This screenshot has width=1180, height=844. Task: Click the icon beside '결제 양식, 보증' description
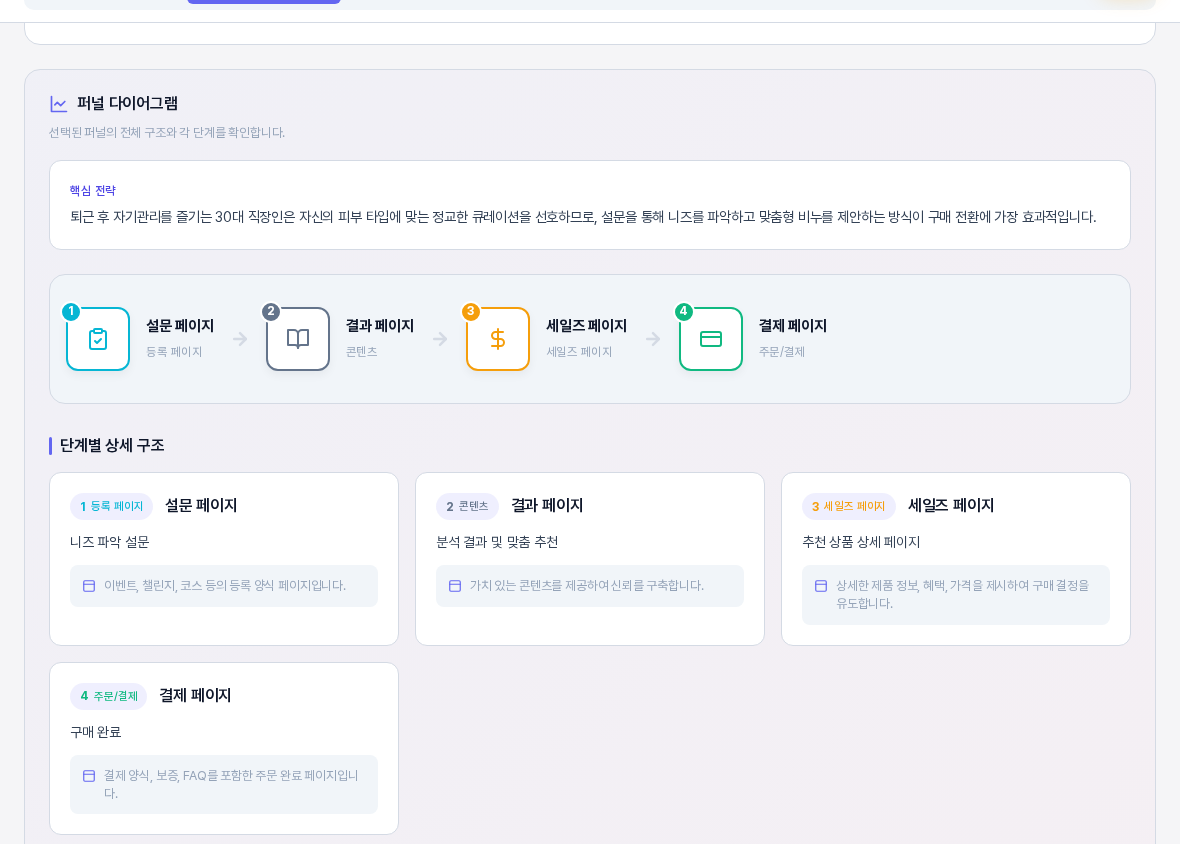[89, 776]
